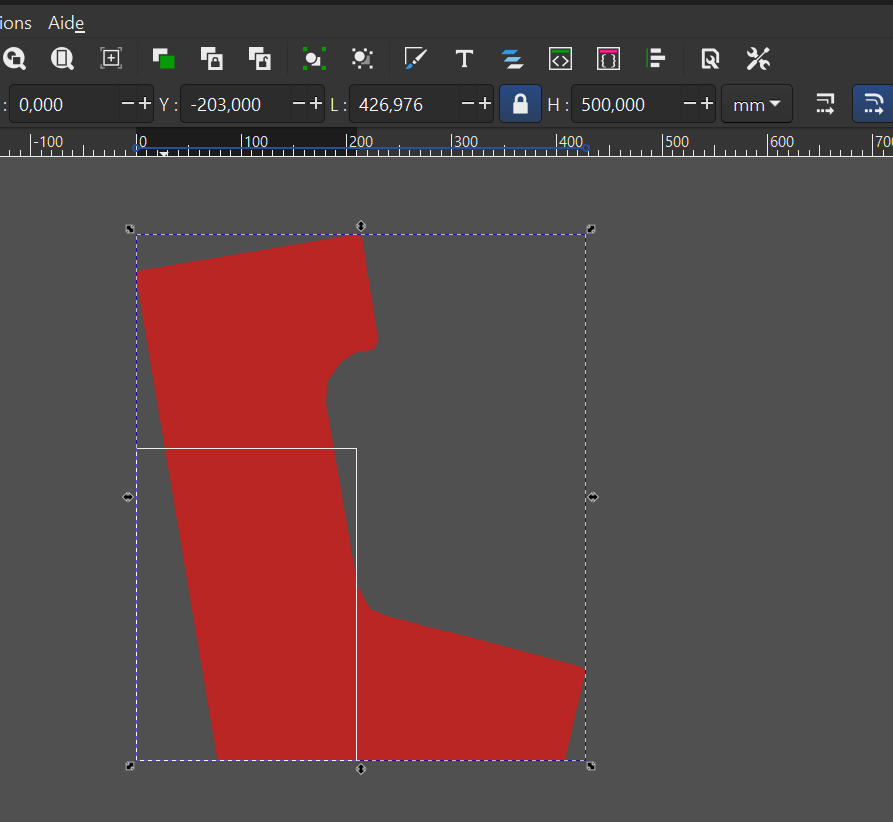The image size is (893, 822).
Task: Open the Fill and Stroke dialog
Action: tap(415, 59)
